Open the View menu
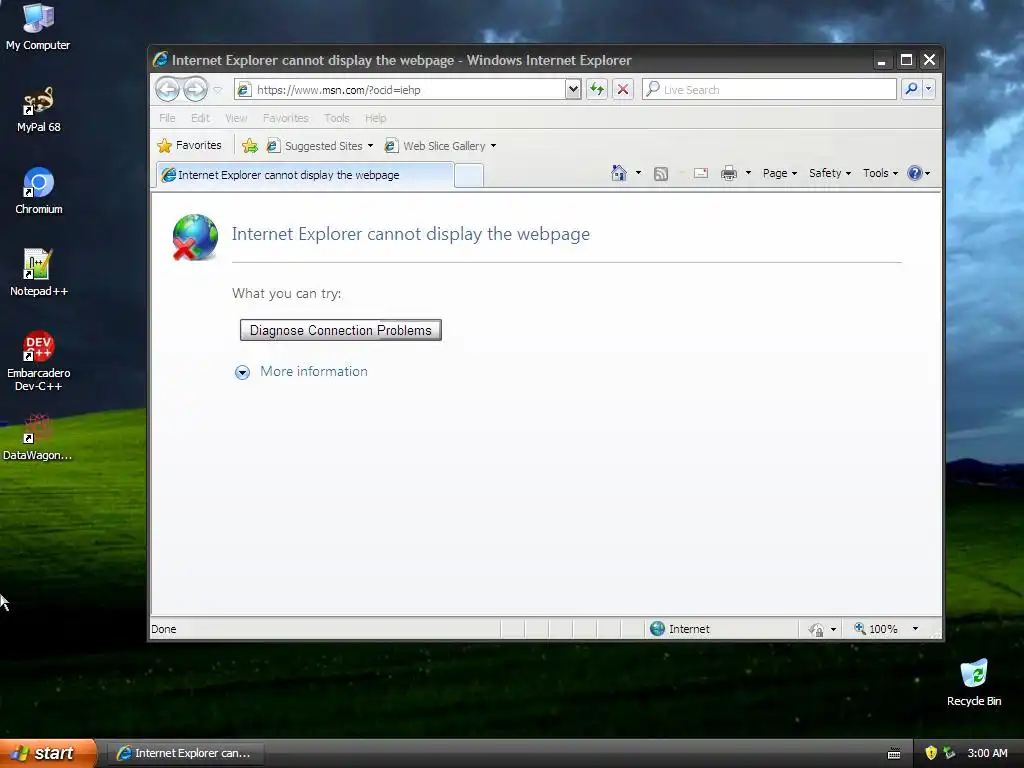Image resolution: width=1024 pixels, height=768 pixels. click(x=236, y=118)
